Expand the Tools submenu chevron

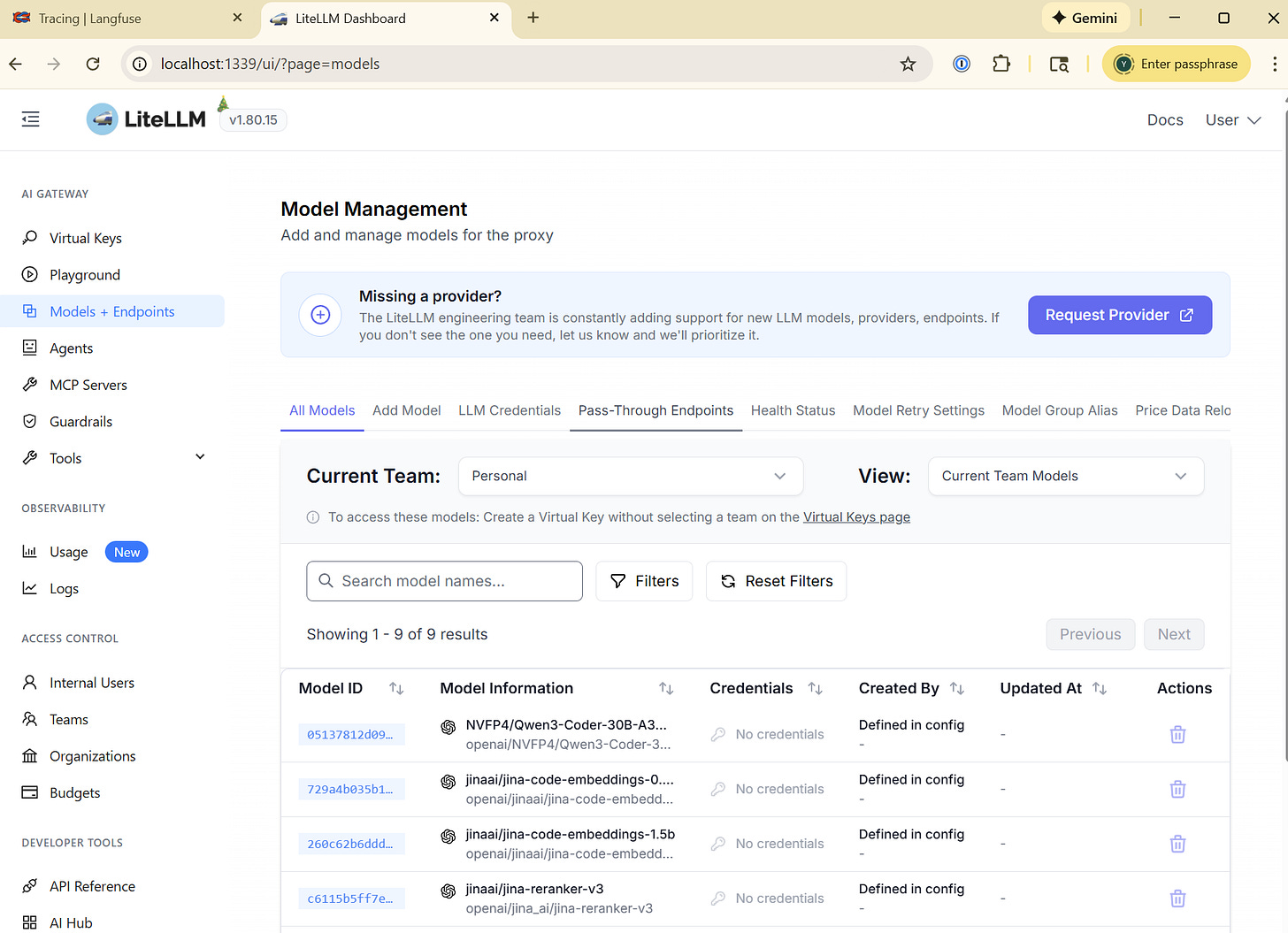[200, 457]
